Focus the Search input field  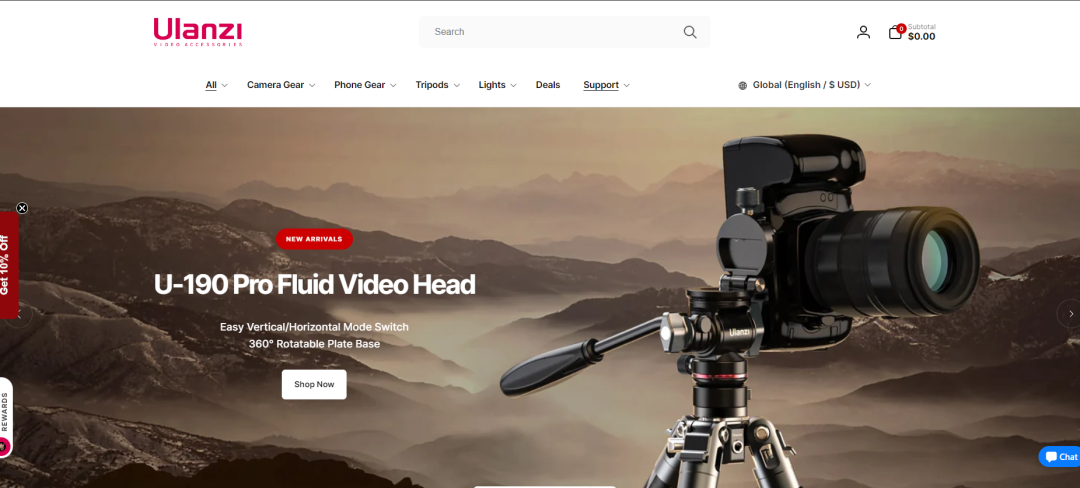(x=564, y=32)
